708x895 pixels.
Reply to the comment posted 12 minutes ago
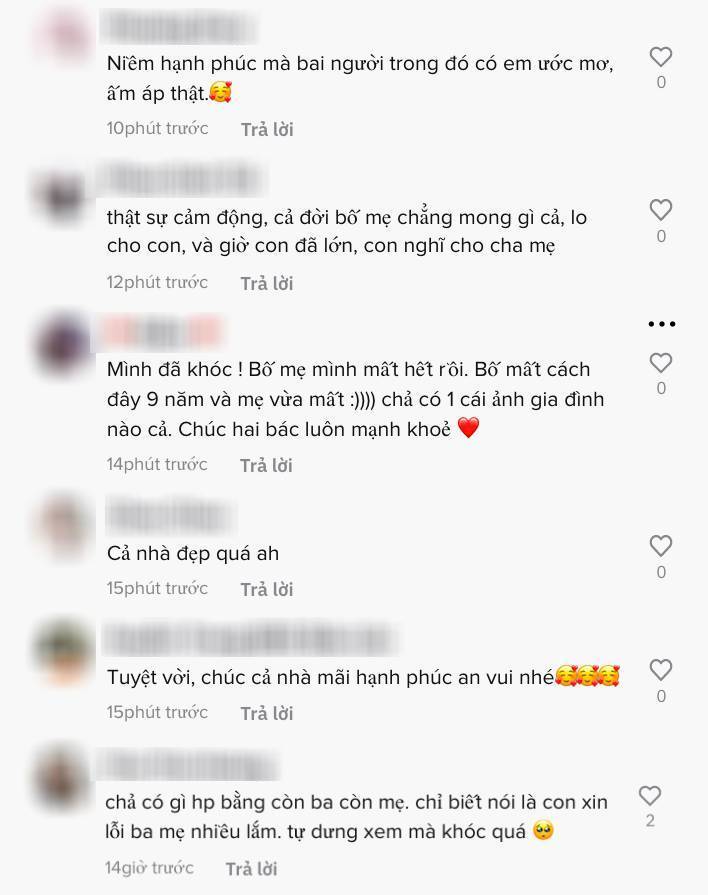click(x=267, y=283)
